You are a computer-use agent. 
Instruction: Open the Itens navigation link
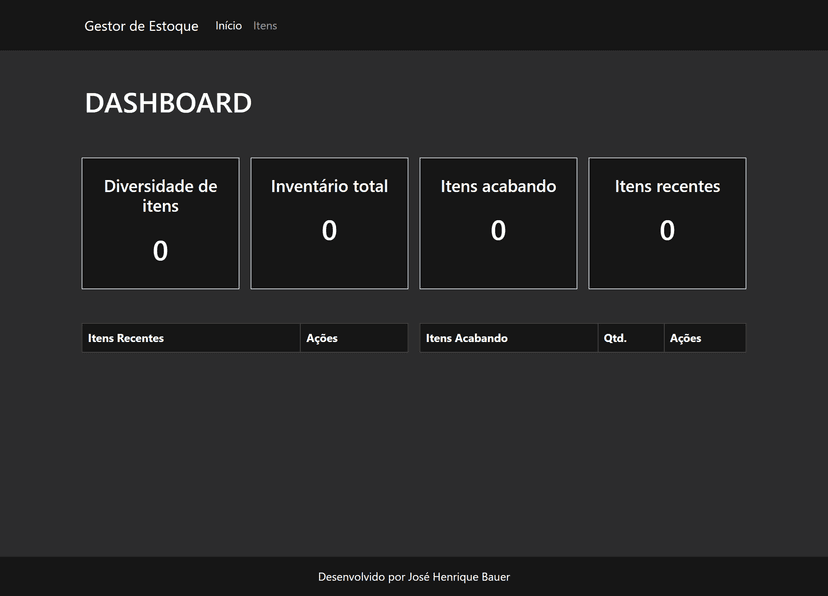265,26
